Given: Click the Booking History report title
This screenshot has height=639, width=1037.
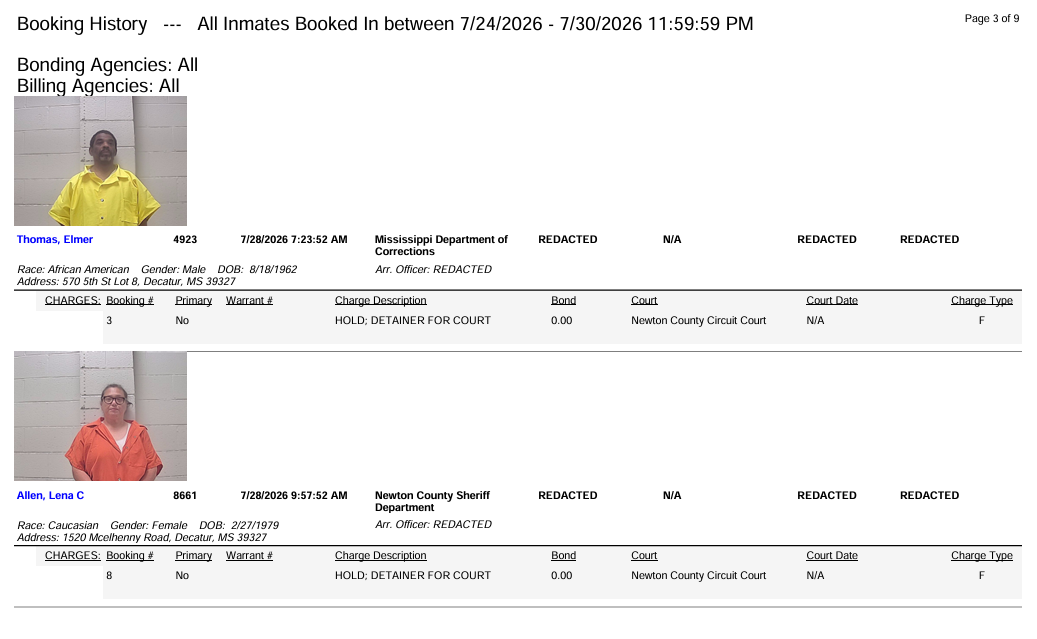Looking at the screenshot, I should pyautogui.click(x=82, y=24).
